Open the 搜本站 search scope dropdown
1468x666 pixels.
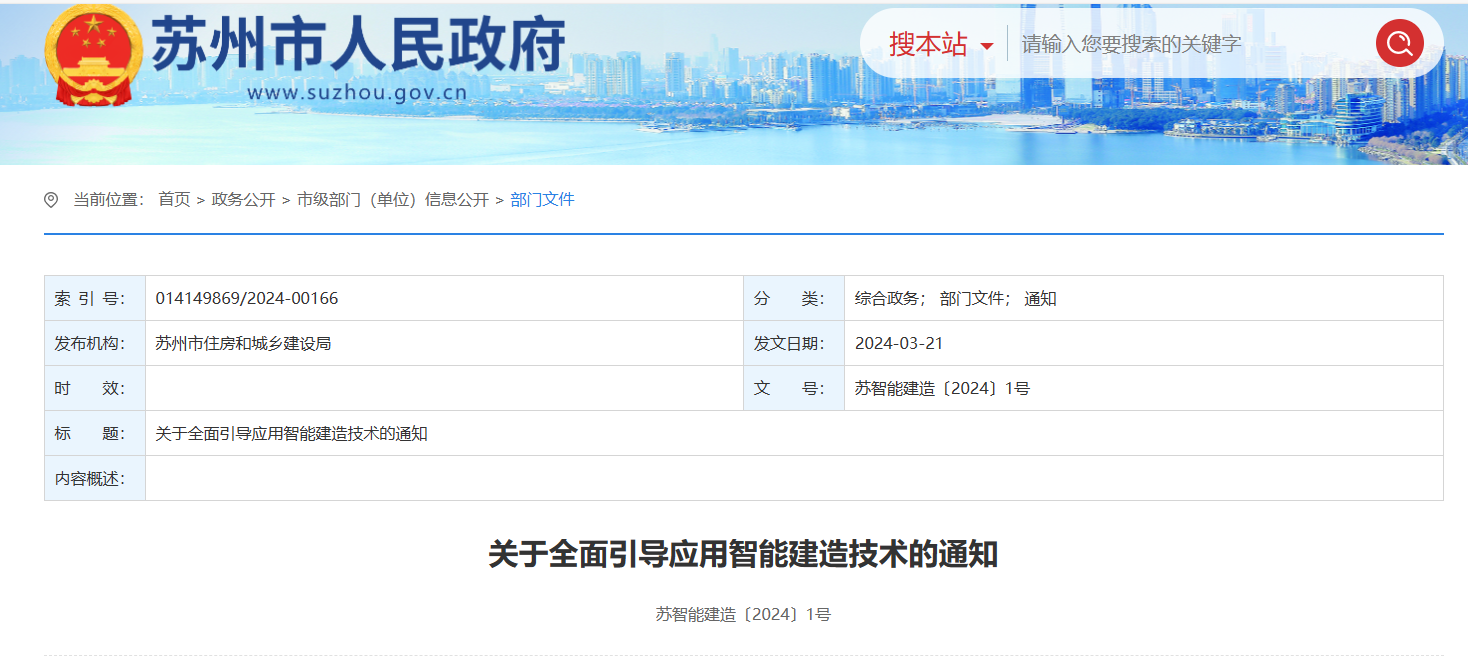coord(928,44)
